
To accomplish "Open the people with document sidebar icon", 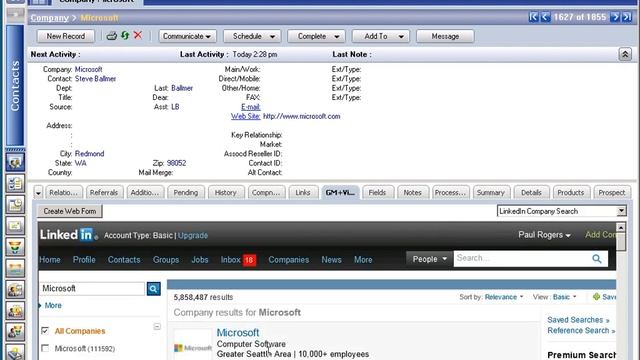I will [x=15, y=290].
